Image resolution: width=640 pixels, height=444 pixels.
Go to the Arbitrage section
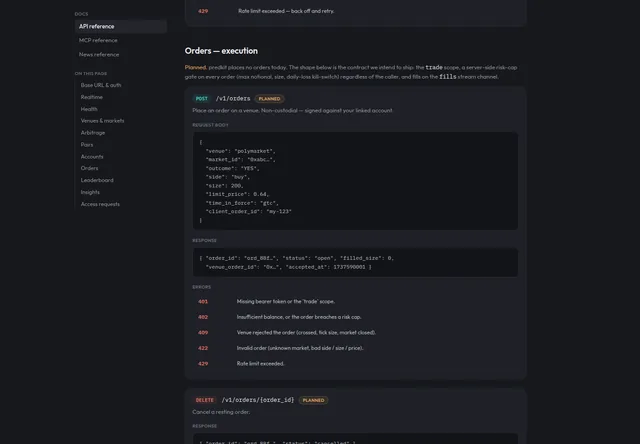tap(93, 133)
